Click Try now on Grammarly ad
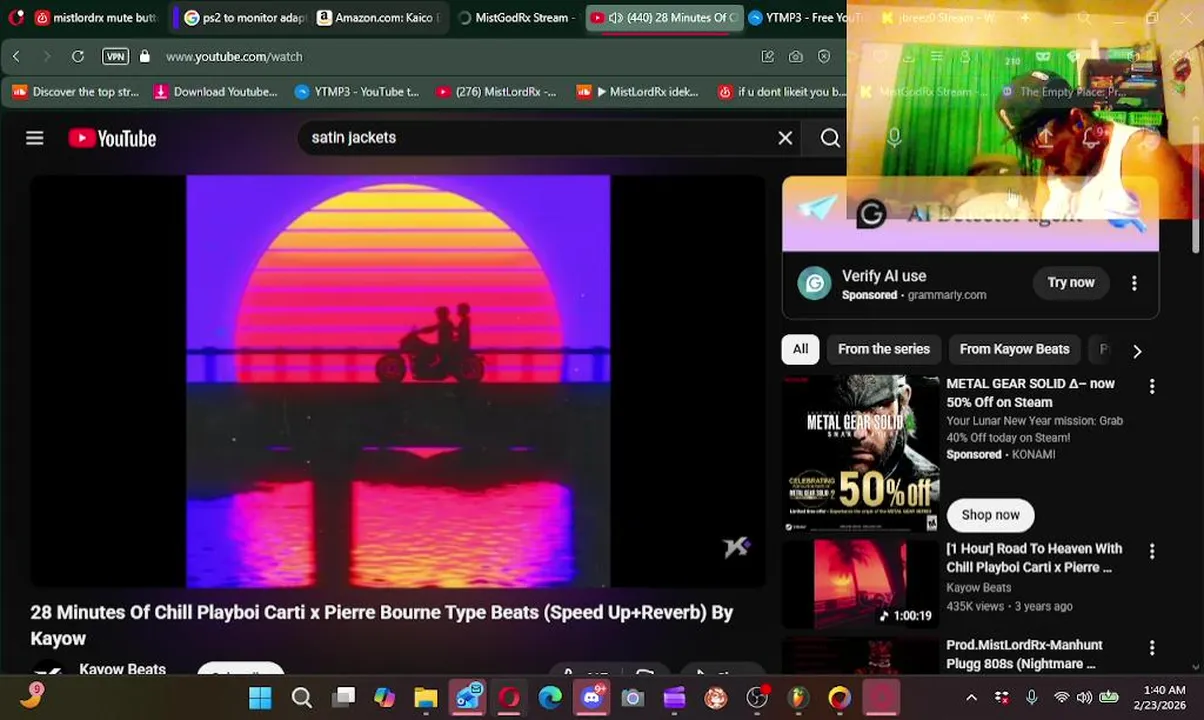The height and width of the screenshot is (720, 1204). pyautogui.click(x=1071, y=283)
